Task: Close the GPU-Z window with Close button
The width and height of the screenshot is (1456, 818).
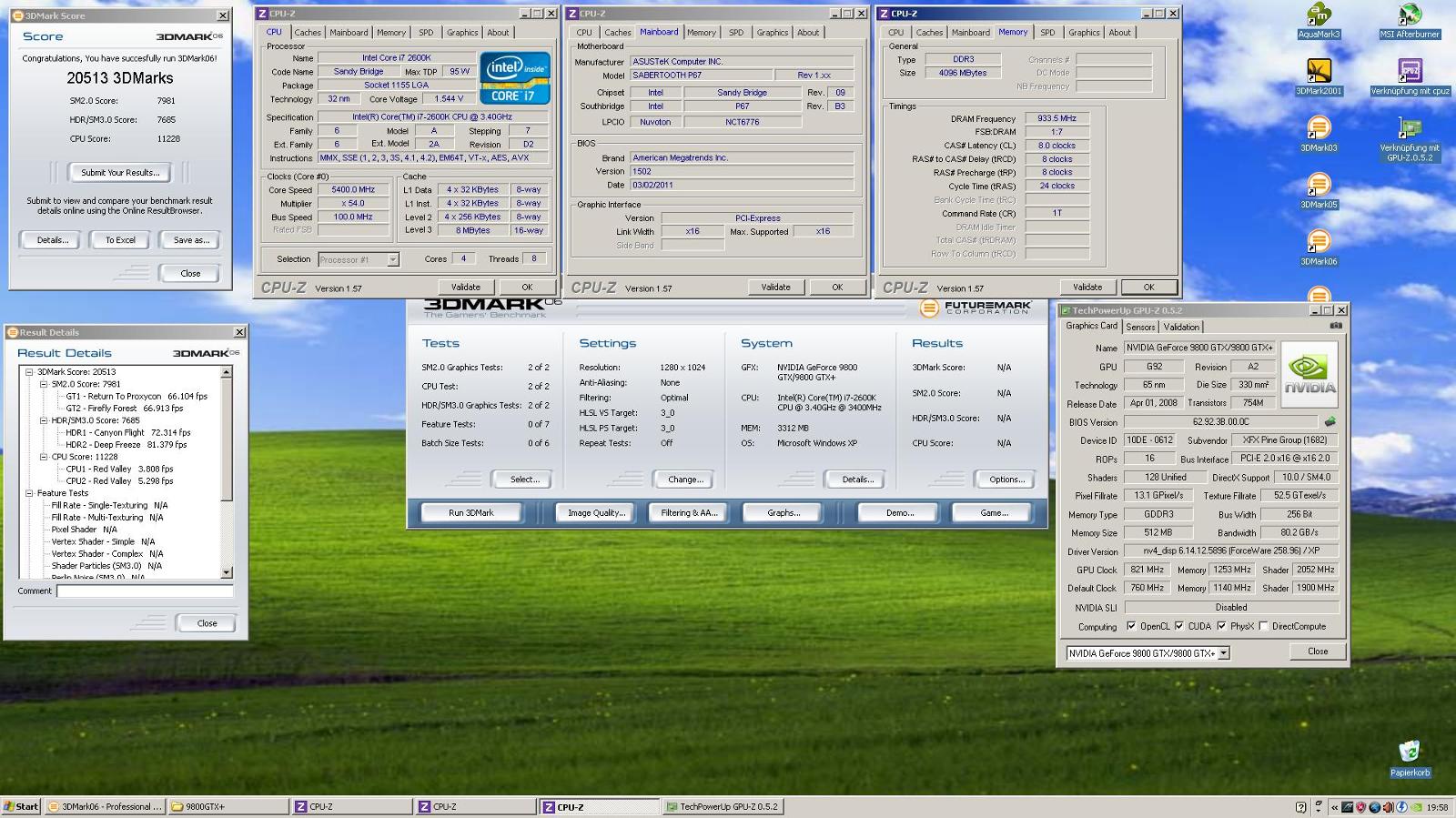Action: (1318, 651)
